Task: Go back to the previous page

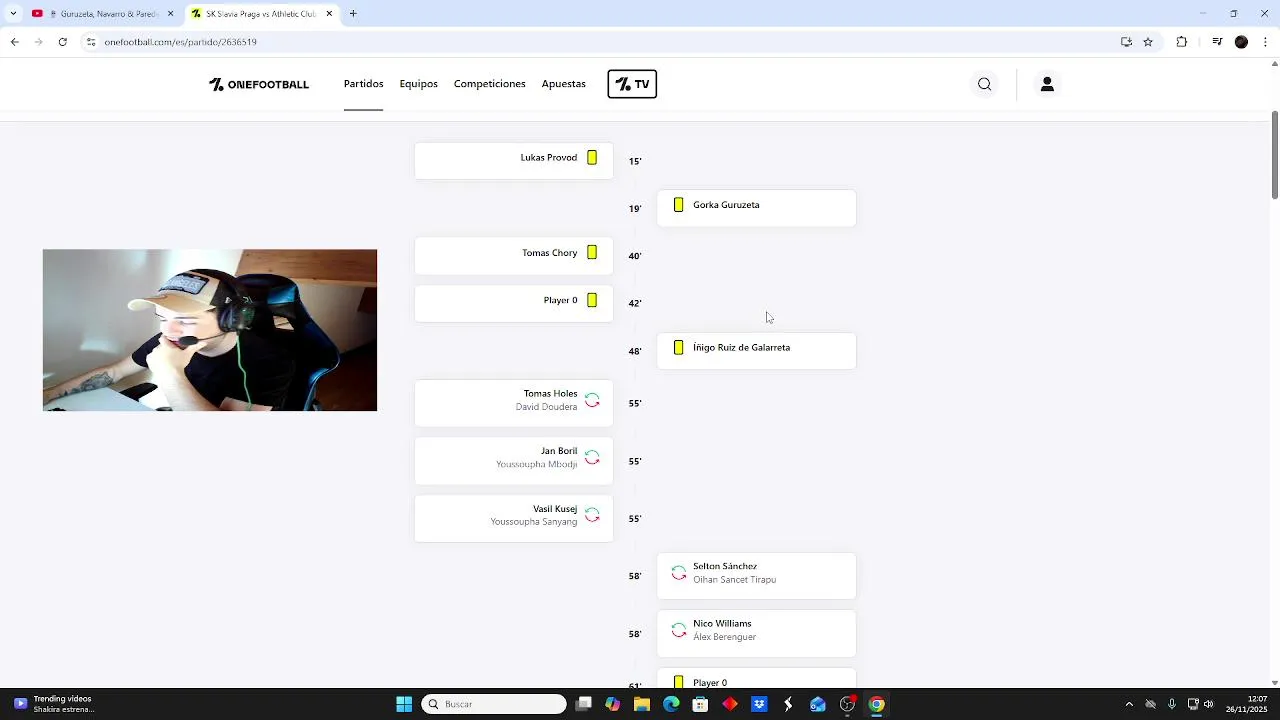Action: 14,42
